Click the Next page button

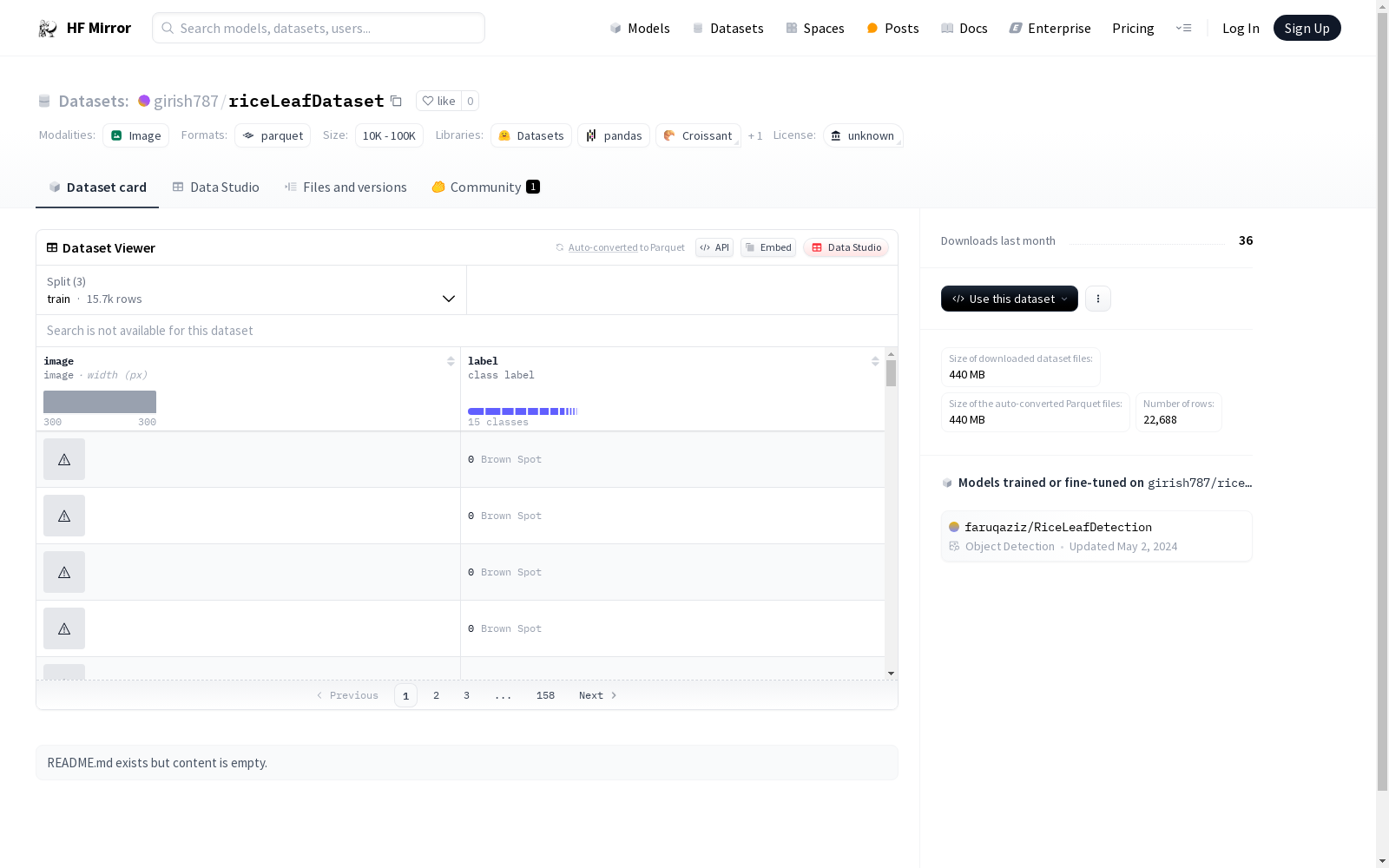(x=598, y=695)
